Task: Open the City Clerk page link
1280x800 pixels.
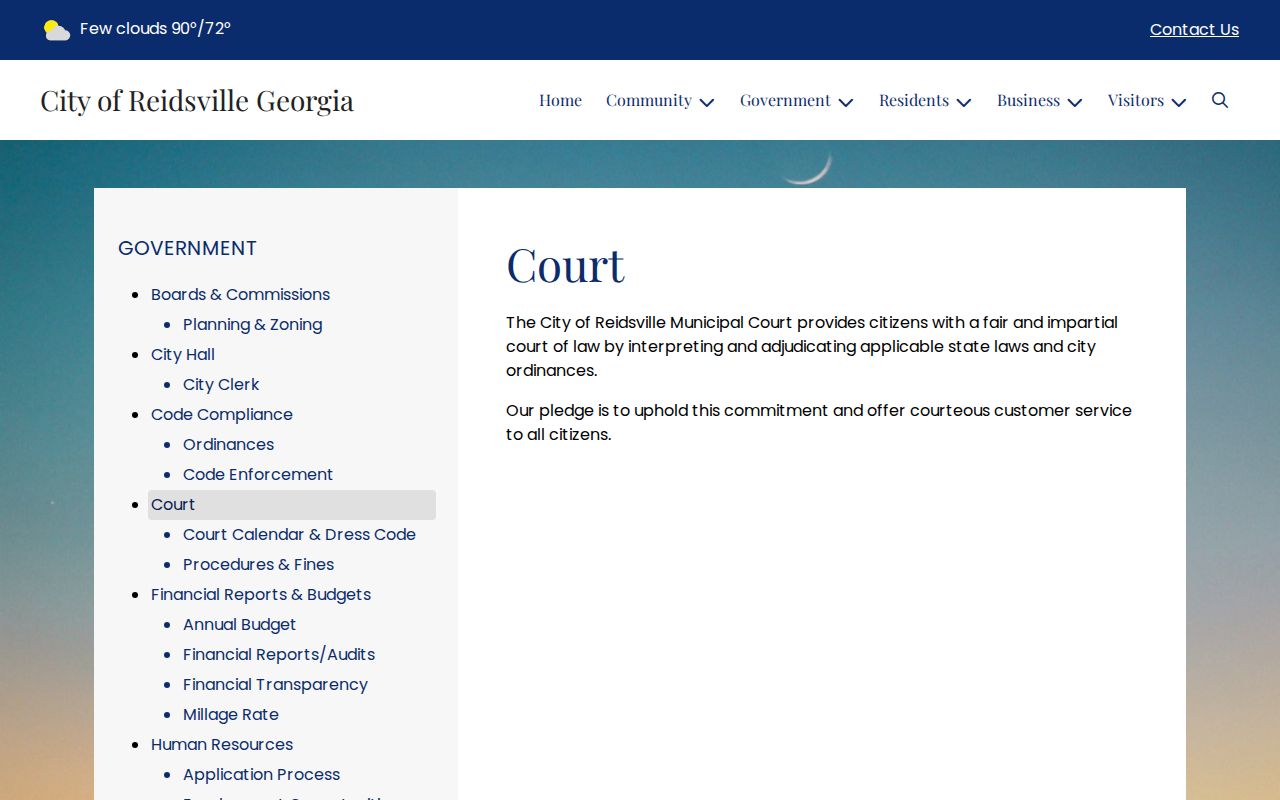Action: [x=221, y=384]
